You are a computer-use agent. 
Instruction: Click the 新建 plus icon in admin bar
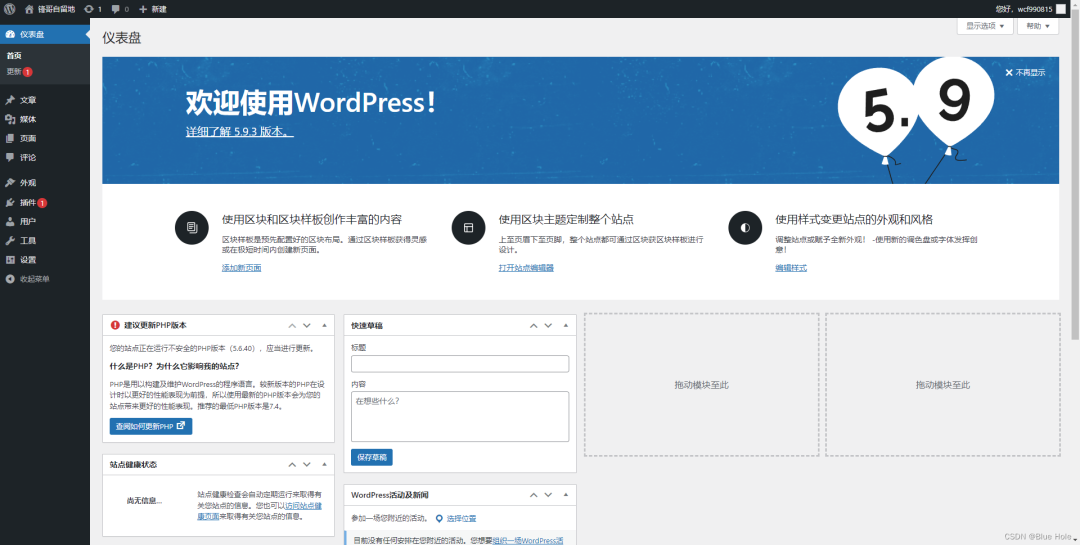coord(143,9)
